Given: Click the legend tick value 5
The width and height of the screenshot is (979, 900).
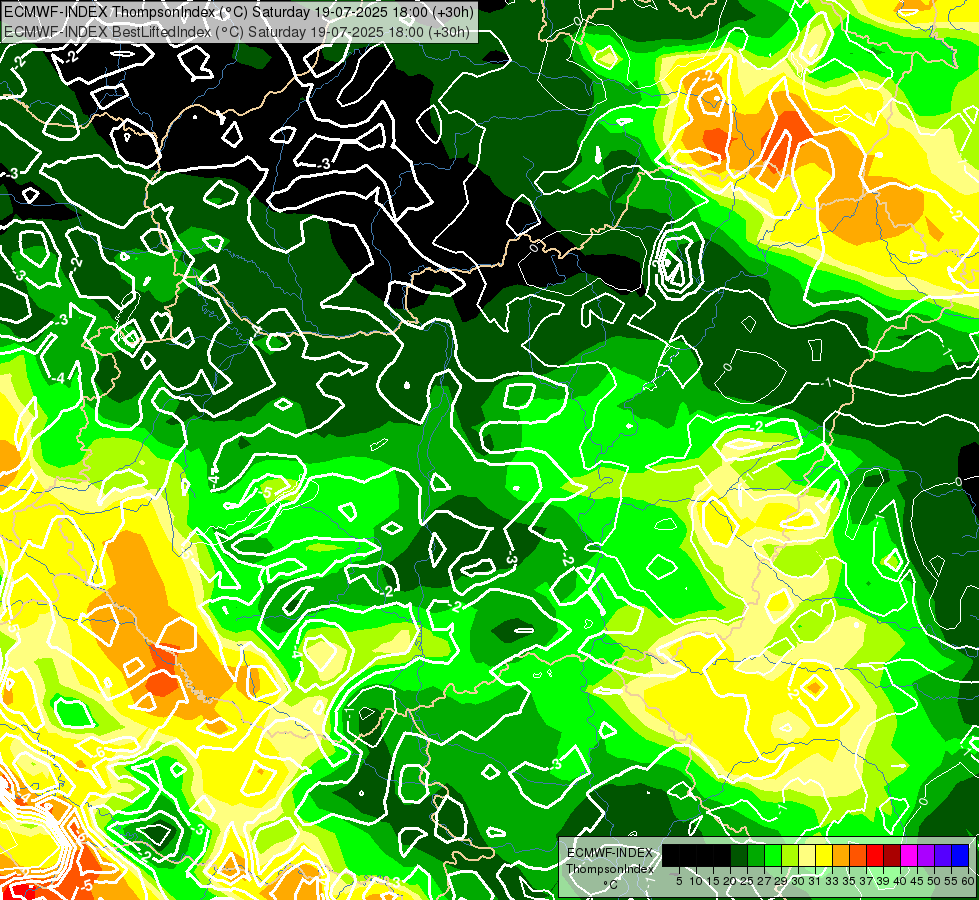Looking at the screenshot, I should (x=679, y=881).
